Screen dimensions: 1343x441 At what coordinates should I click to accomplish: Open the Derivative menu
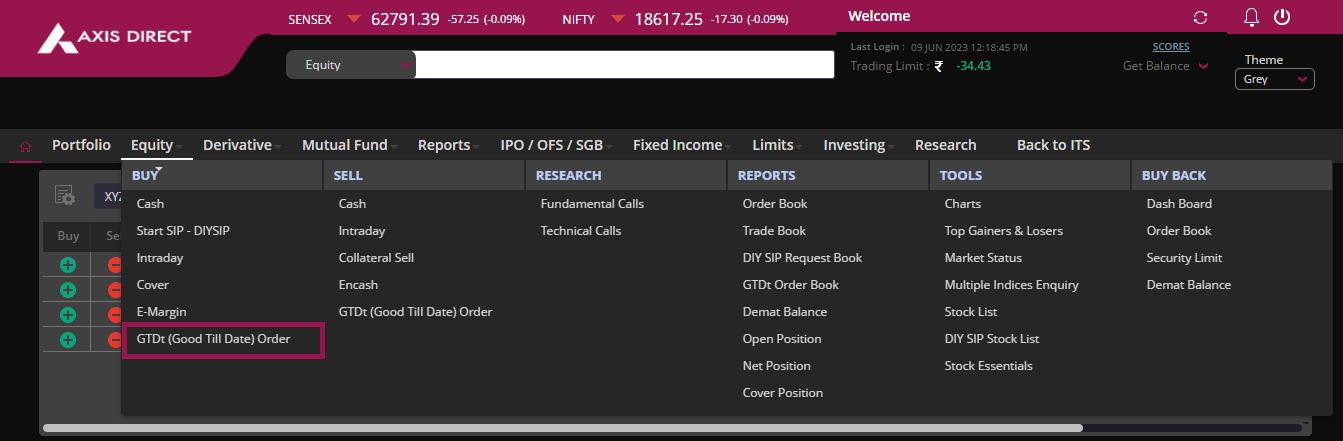click(240, 145)
